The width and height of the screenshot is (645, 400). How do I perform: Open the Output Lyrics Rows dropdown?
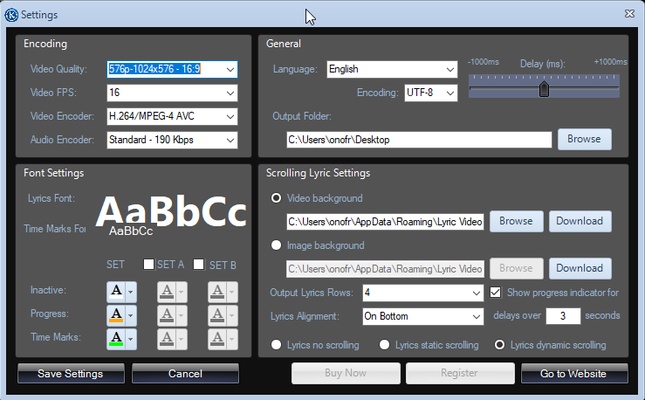coord(423,293)
